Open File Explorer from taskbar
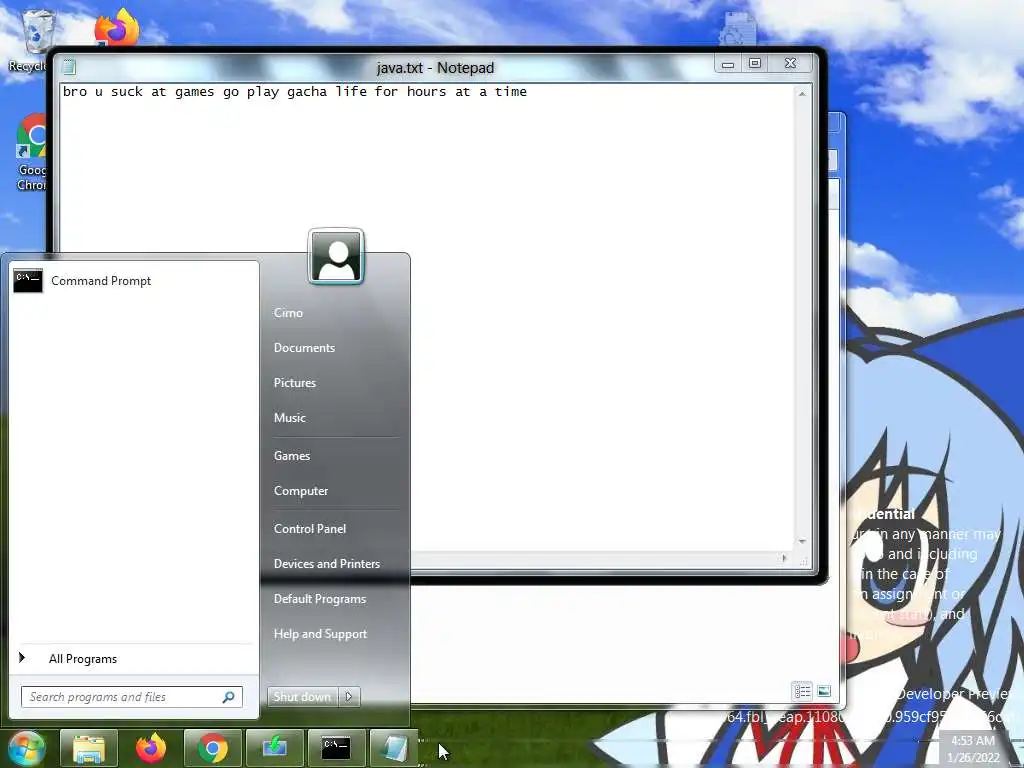The height and width of the screenshot is (768, 1024). pos(89,748)
